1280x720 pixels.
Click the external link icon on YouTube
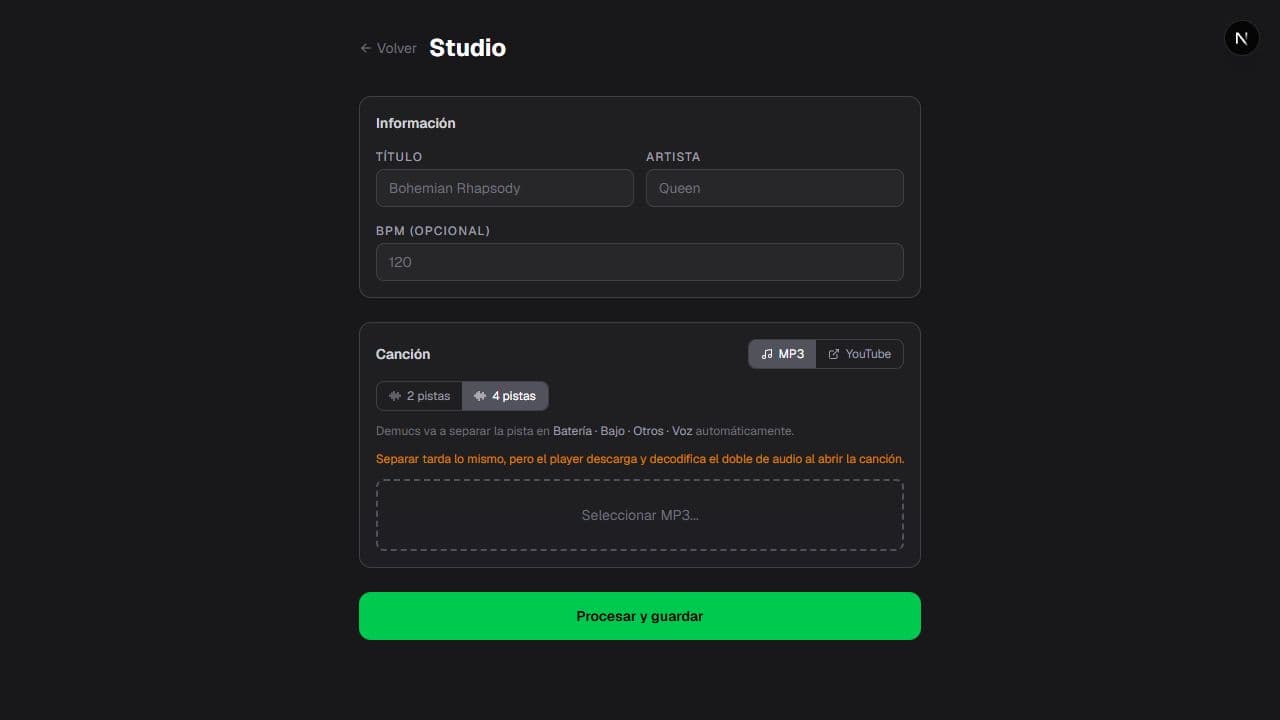pyautogui.click(x=834, y=354)
